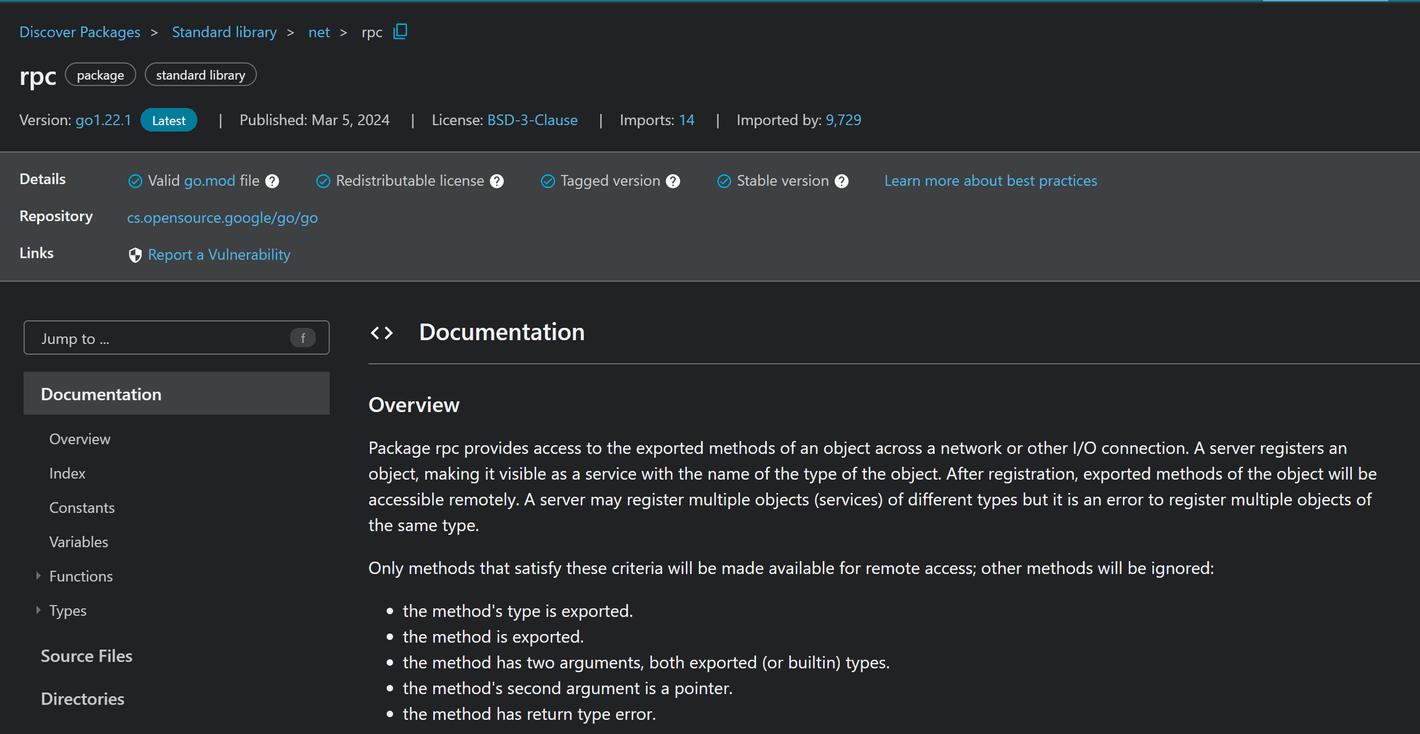Click the copy path icon next to rpc
This screenshot has width=1420, height=734.
(x=400, y=32)
